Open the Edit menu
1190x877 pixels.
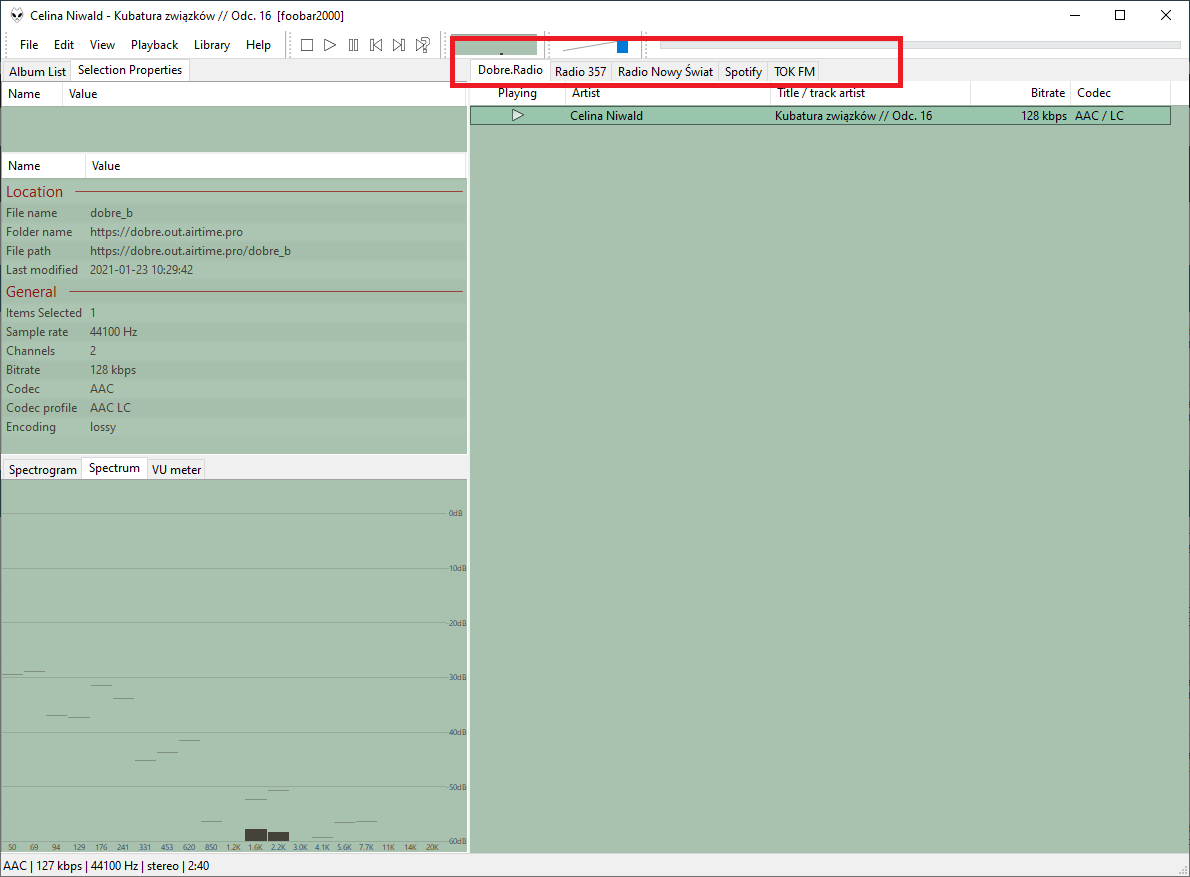click(64, 45)
